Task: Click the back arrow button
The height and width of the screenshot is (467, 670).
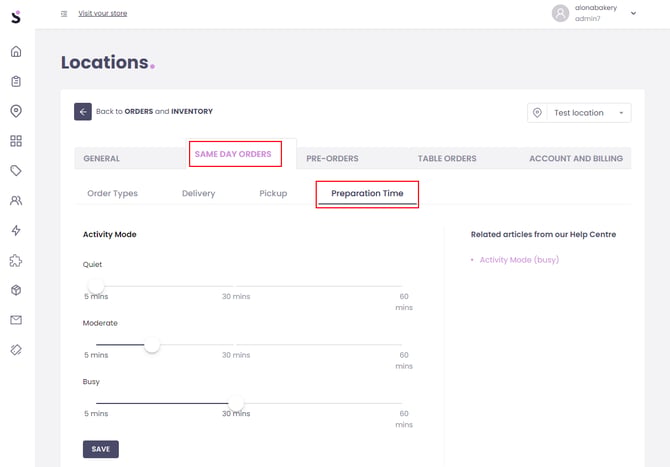Action: tap(83, 112)
